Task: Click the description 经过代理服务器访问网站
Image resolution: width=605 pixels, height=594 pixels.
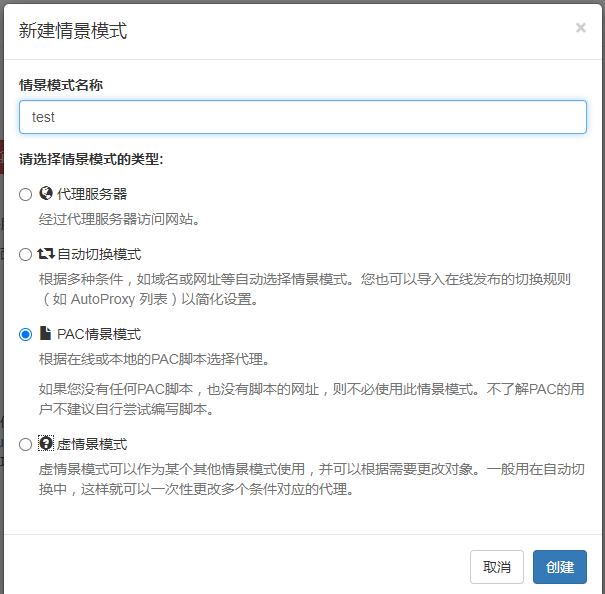Action: 119,219
